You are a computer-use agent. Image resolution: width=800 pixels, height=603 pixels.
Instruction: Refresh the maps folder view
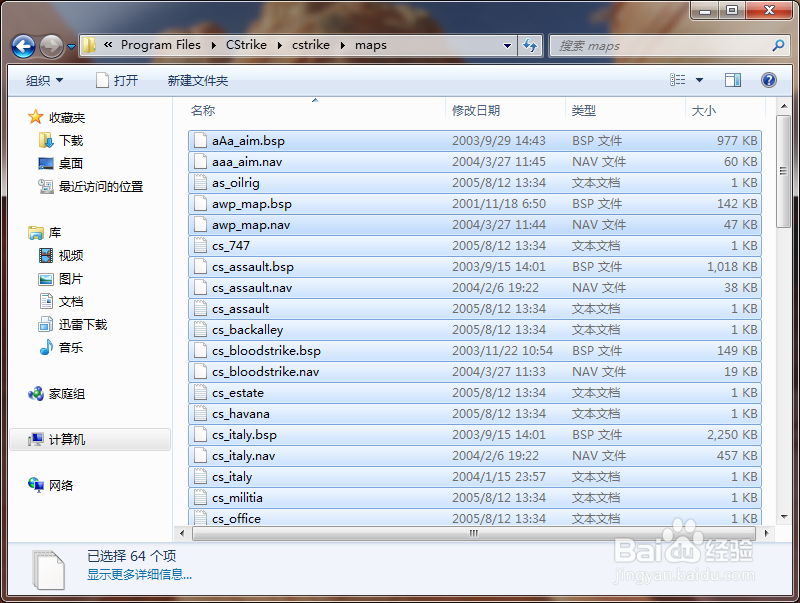click(x=530, y=45)
